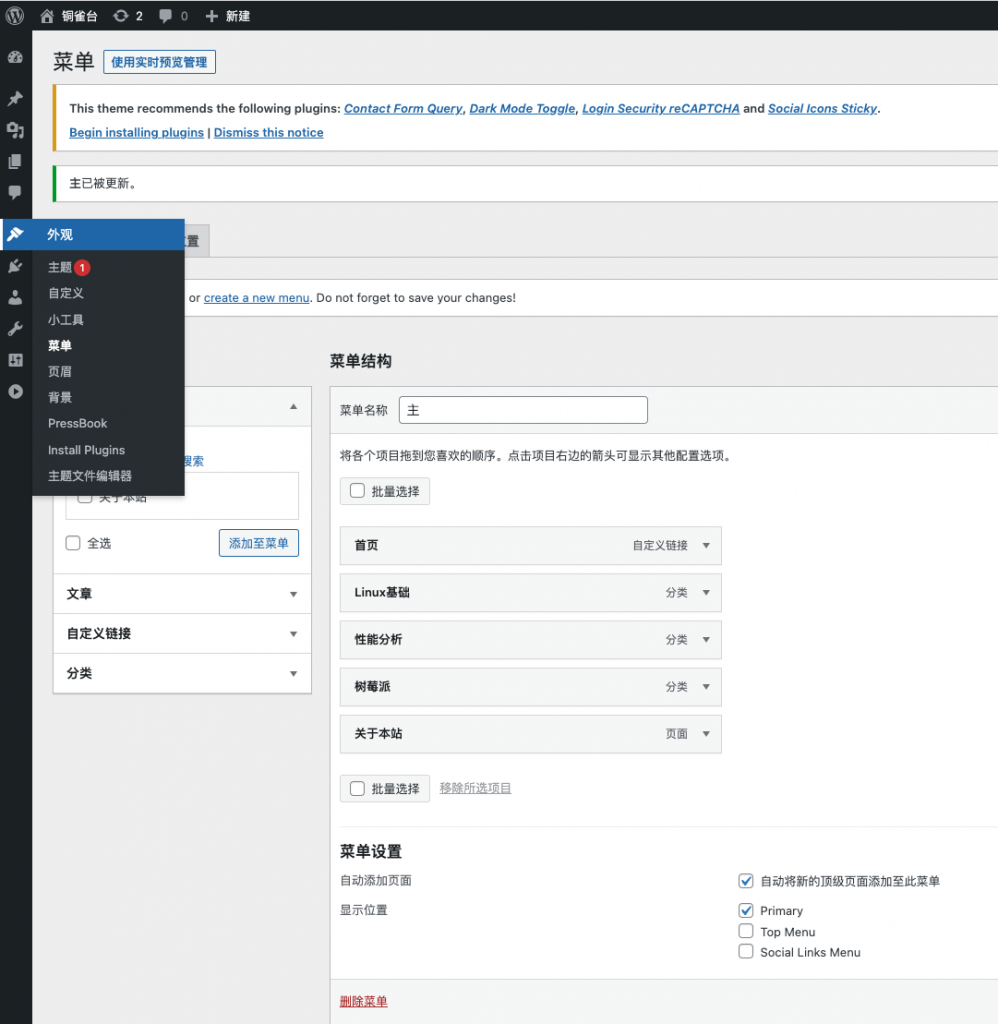Open Tools wrench icon in sidebar
This screenshot has height=1024, width=998.
coord(15,328)
